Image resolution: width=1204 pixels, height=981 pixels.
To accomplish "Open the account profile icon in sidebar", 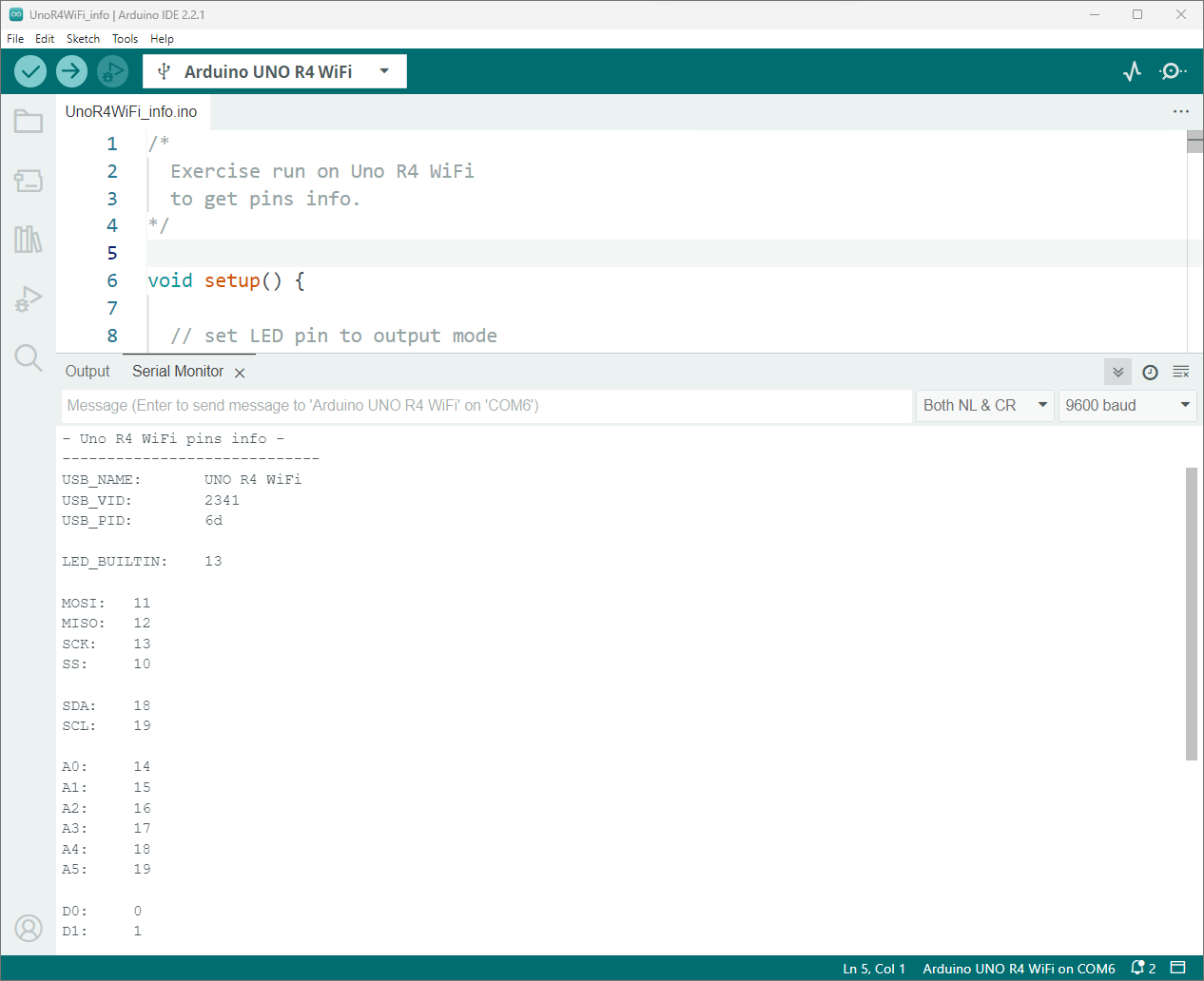I will coord(29,928).
